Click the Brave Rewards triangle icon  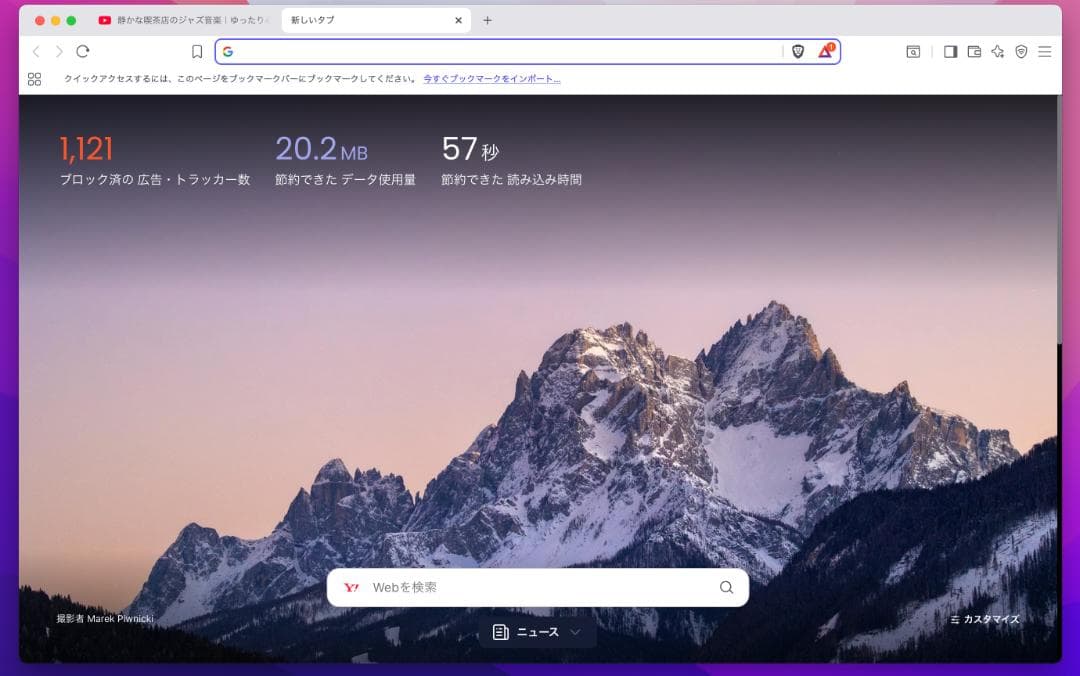tap(825, 51)
